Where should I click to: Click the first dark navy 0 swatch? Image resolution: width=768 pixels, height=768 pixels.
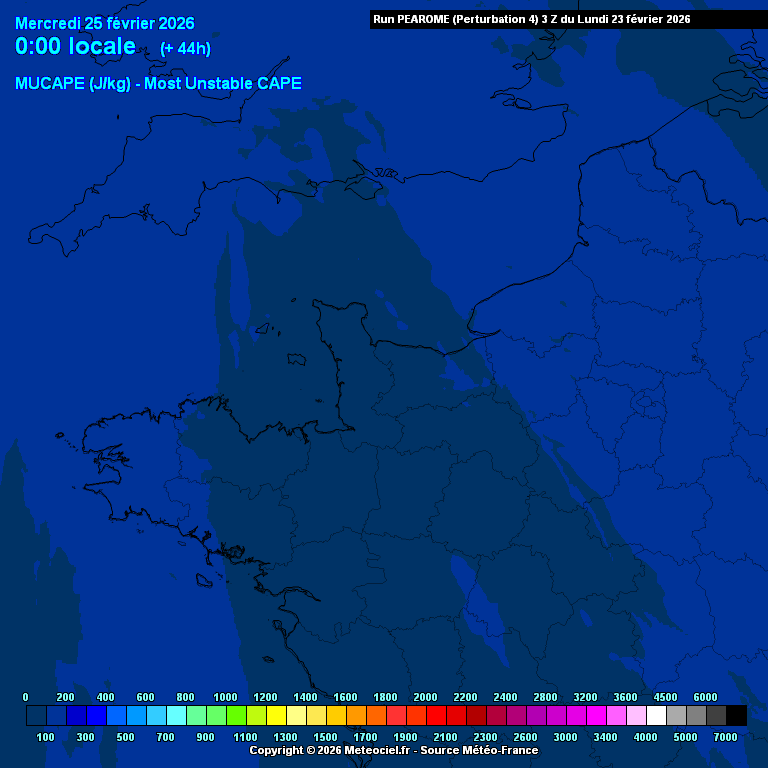pos(36,716)
